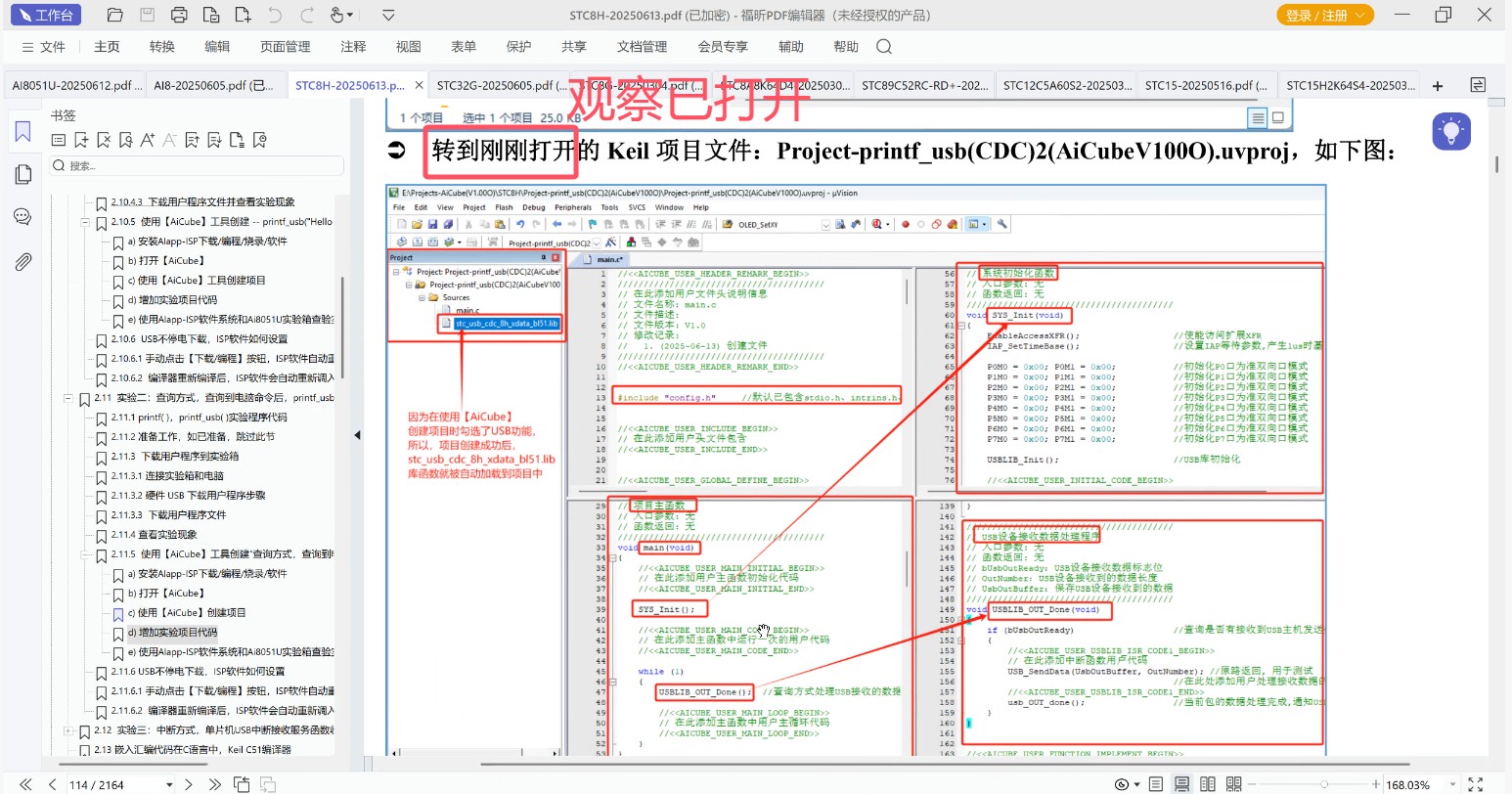Collapse the 2.11.5 bookmark node
Screen dimensions: 1512x794
click(x=86, y=554)
